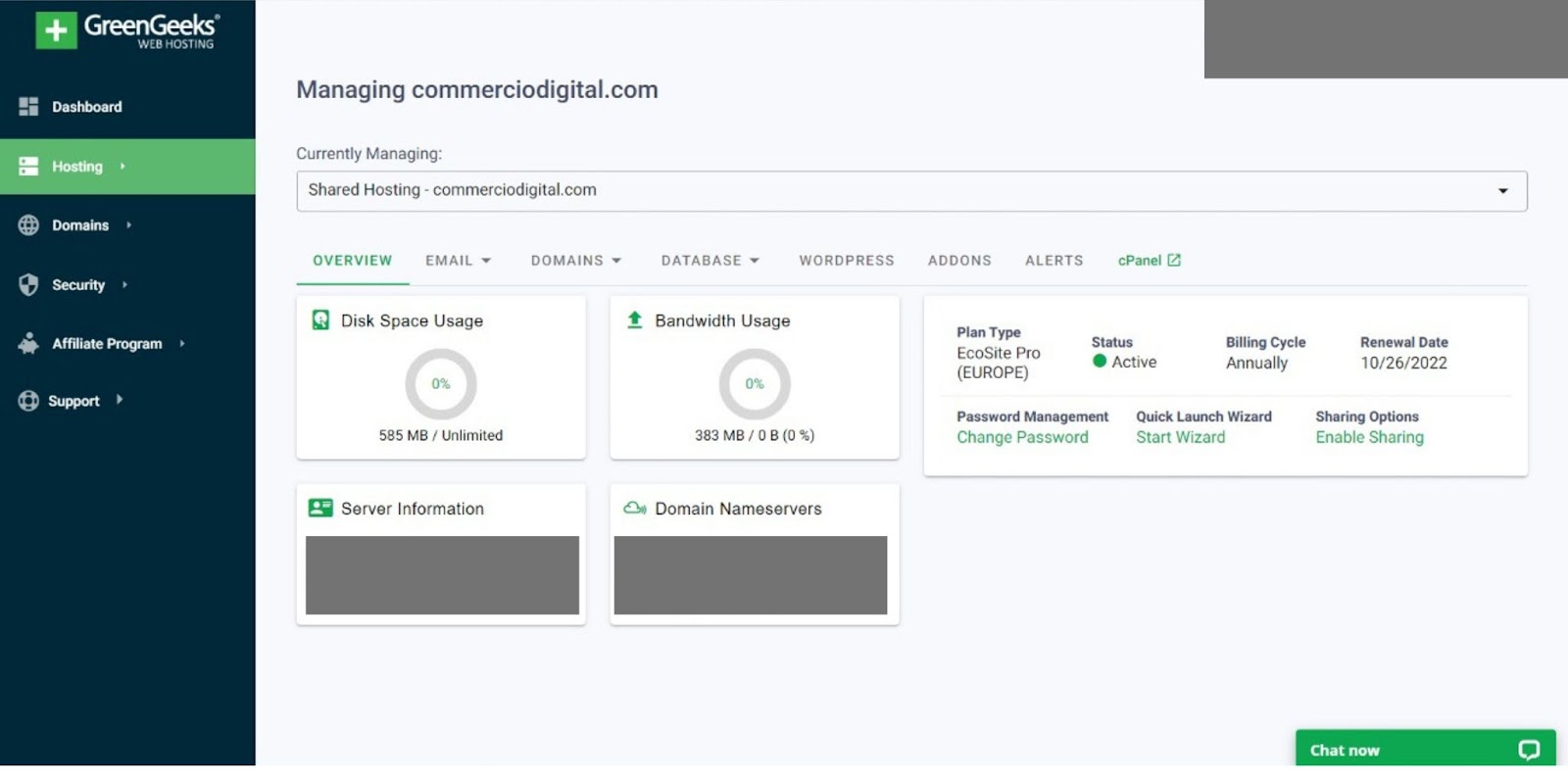This screenshot has width=1568, height=784.
Task: Click the Support lifebuoy icon
Action: click(x=28, y=401)
